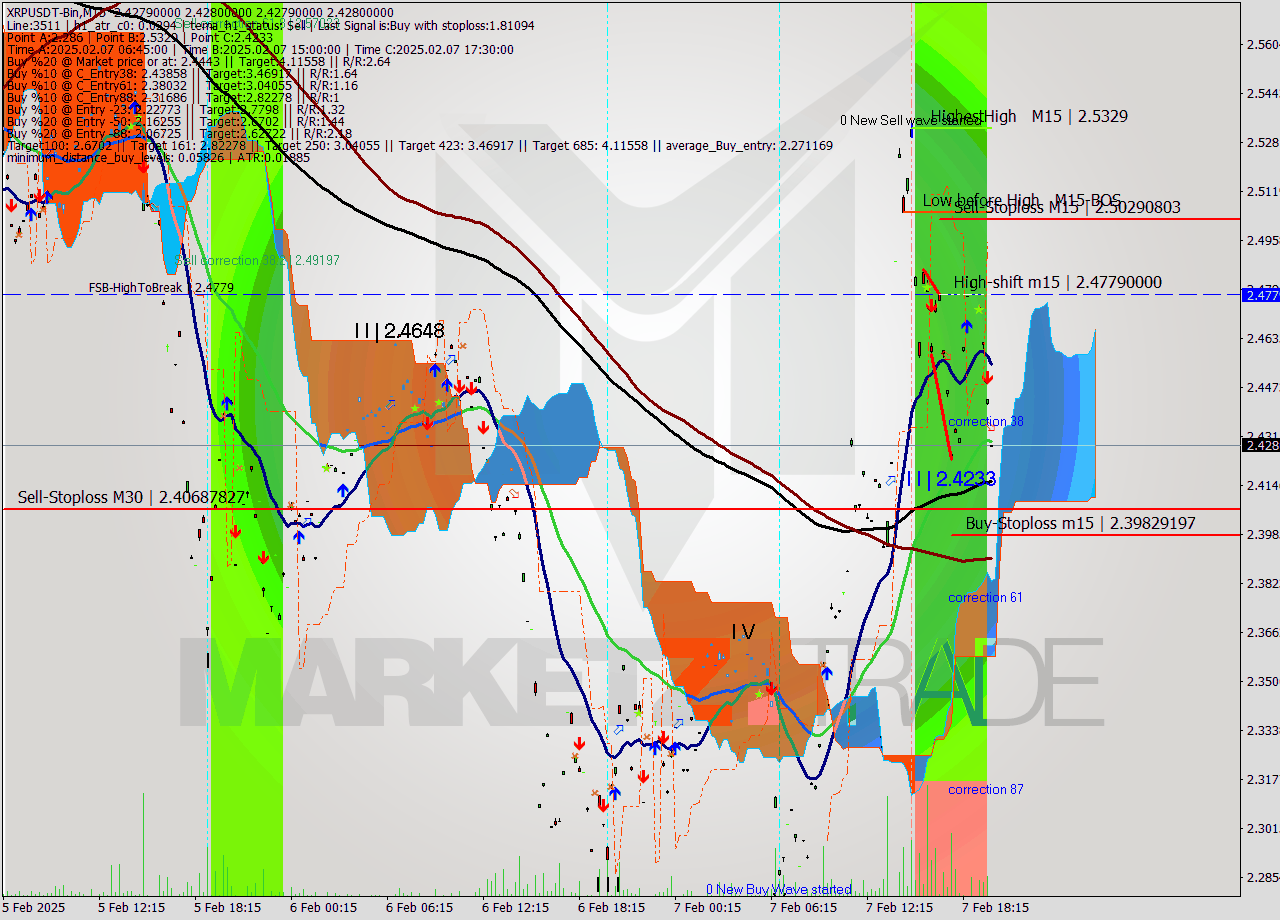This screenshot has width=1280, height=920.
Task: Select the HighestHigh M15 | 2.5329 label
Action: click(1031, 117)
